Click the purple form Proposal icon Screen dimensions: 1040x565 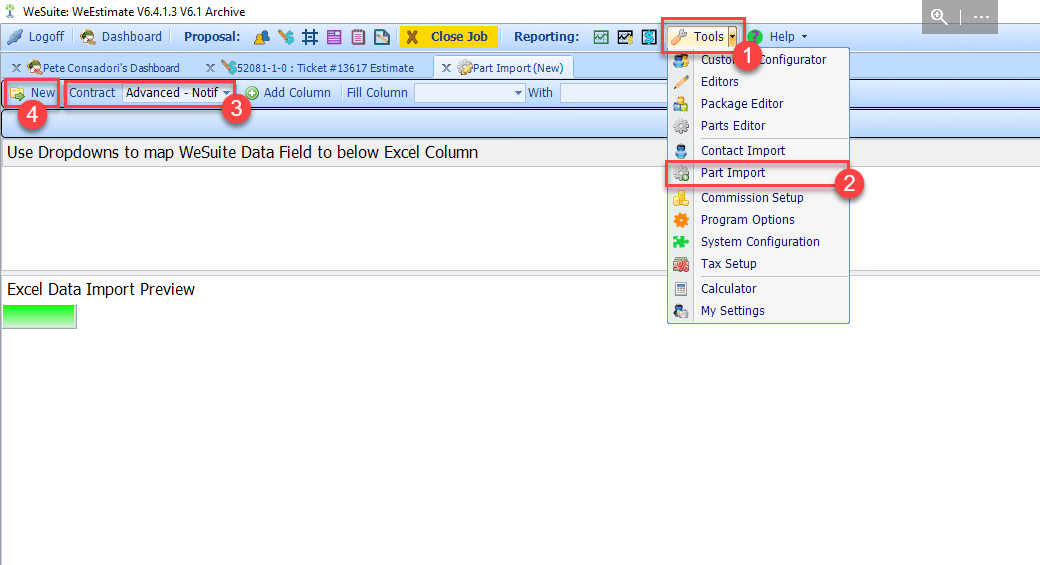334,37
